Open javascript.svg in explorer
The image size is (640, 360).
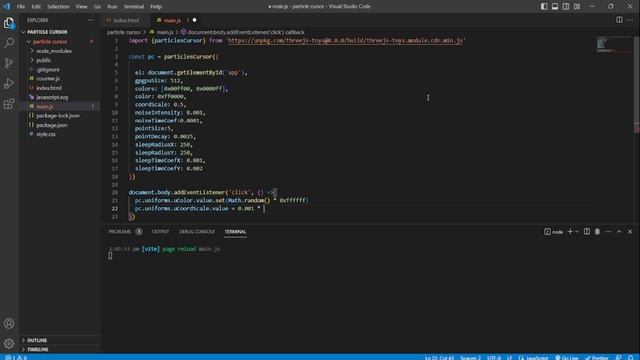point(60,97)
